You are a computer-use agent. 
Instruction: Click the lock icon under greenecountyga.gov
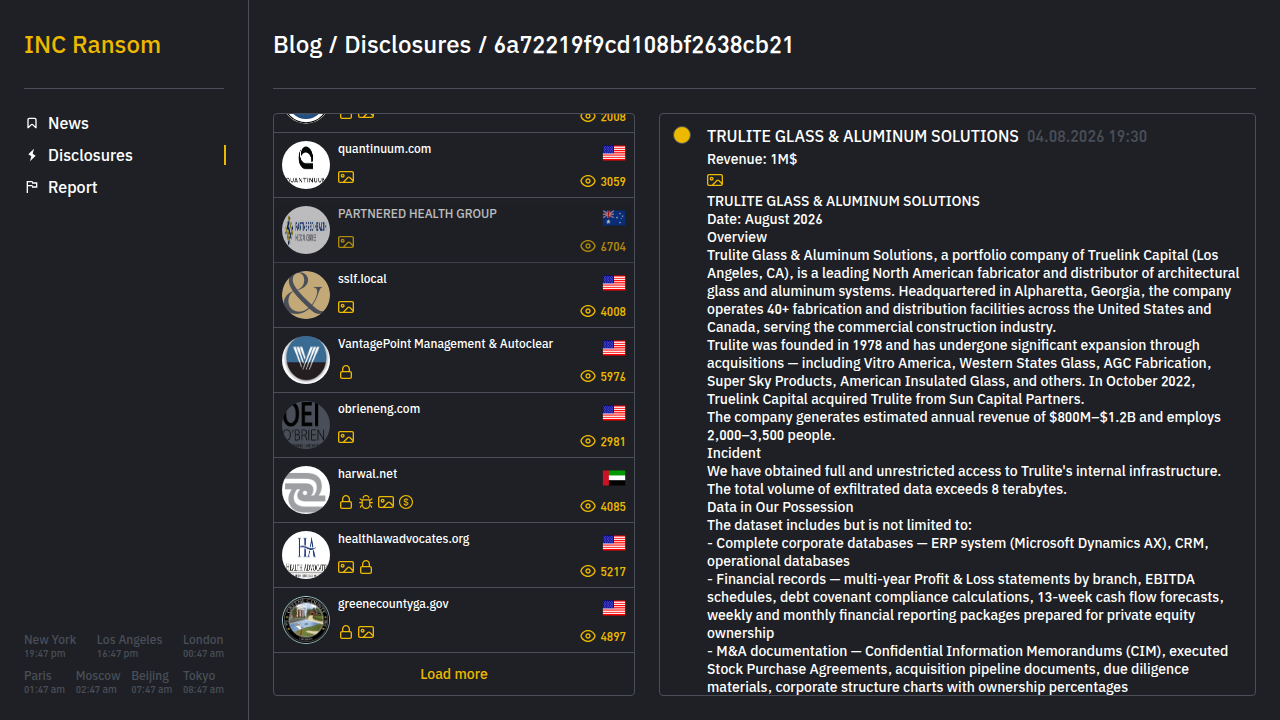346,632
